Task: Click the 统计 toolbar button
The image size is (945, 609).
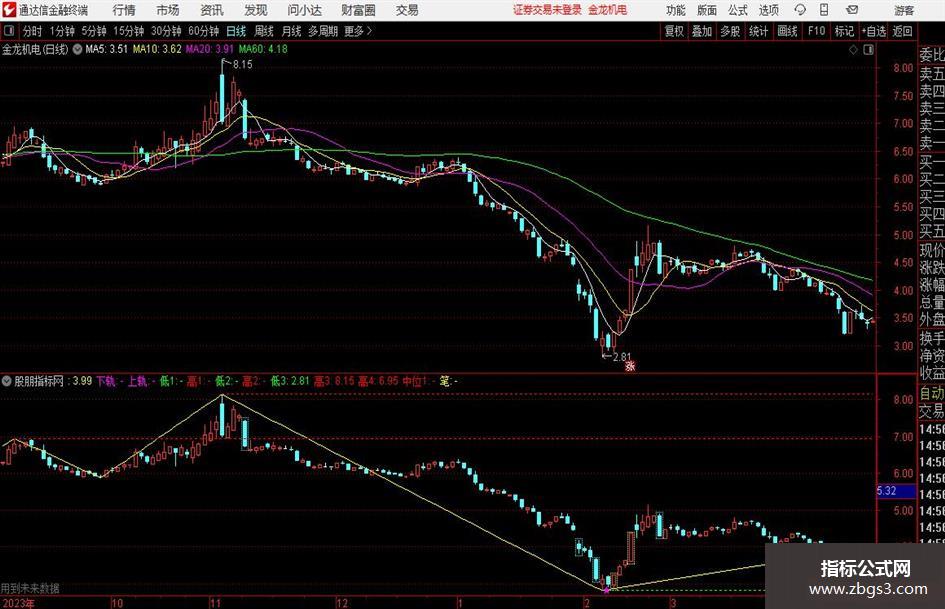Action: click(758, 31)
